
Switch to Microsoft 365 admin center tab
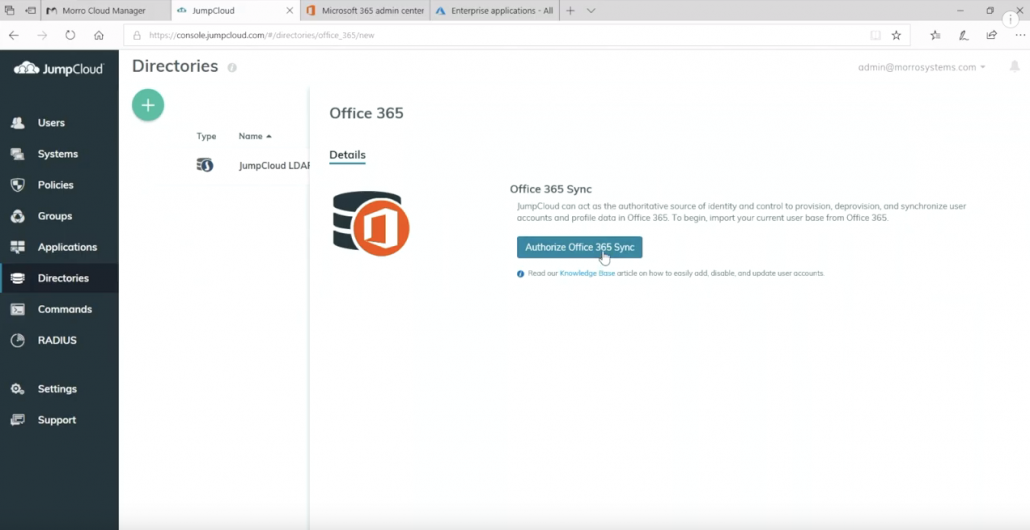372,11
